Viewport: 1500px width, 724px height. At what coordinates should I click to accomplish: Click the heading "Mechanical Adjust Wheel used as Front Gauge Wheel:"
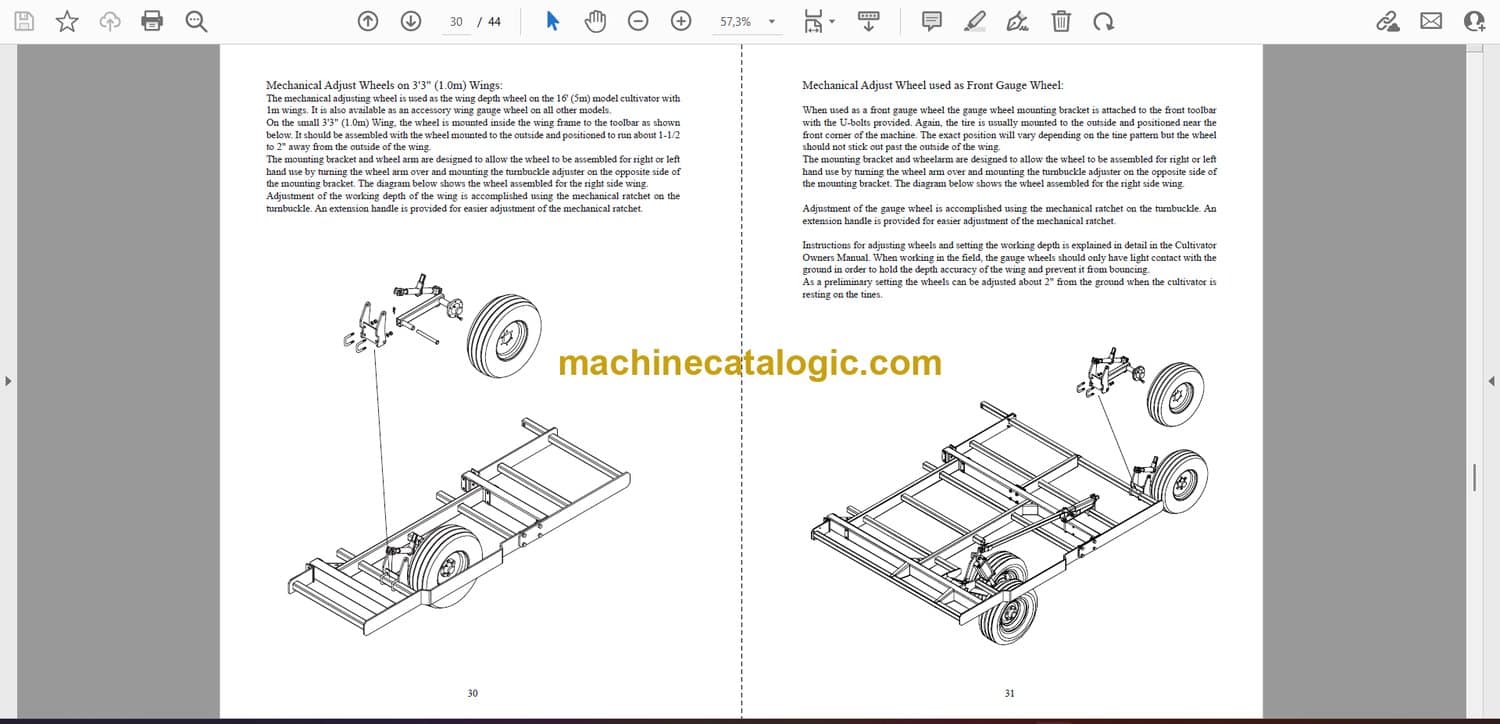[932, 86]
